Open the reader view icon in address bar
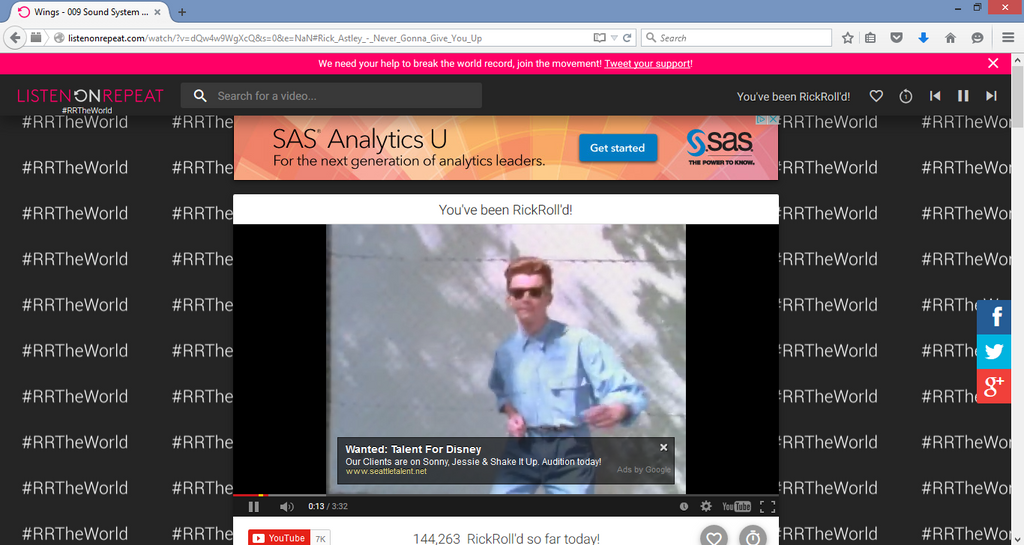The height and width of the screenshot is (545, 1024). point(600,38)
